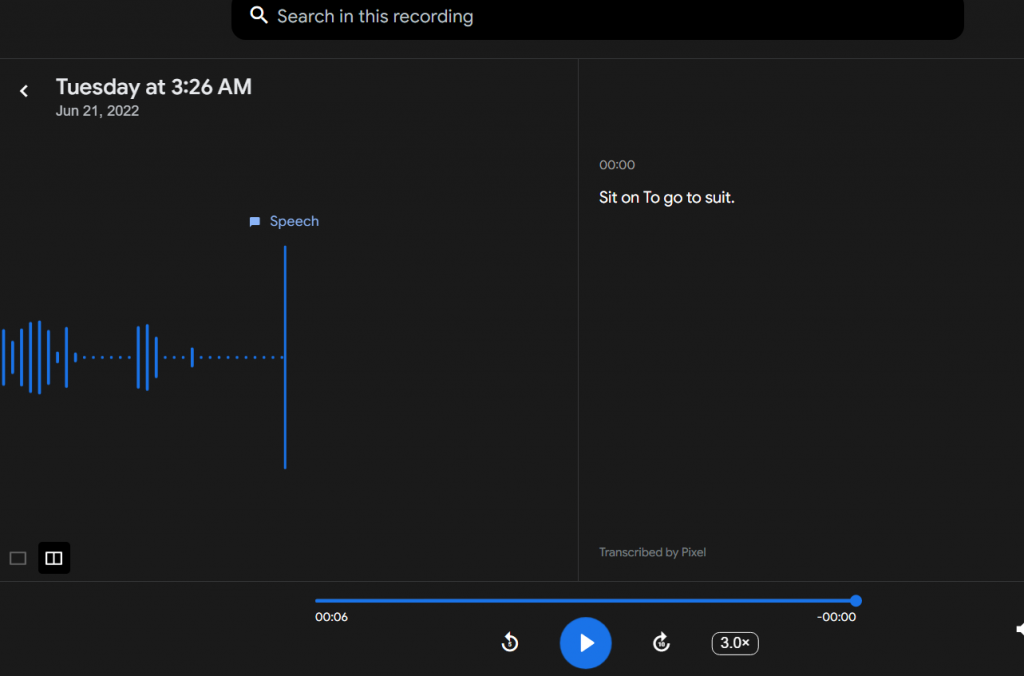Click the date 'Jun 21, 2022'

[x=97, y=111]
